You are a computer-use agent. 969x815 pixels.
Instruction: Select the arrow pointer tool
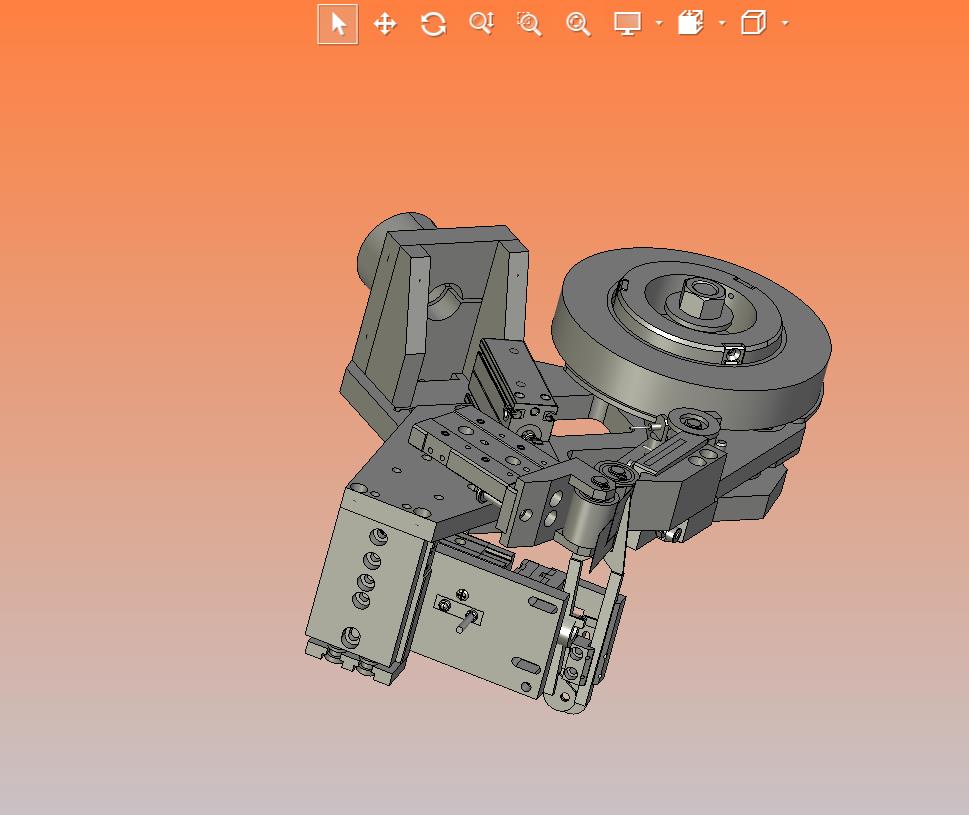tap(337, 24)
